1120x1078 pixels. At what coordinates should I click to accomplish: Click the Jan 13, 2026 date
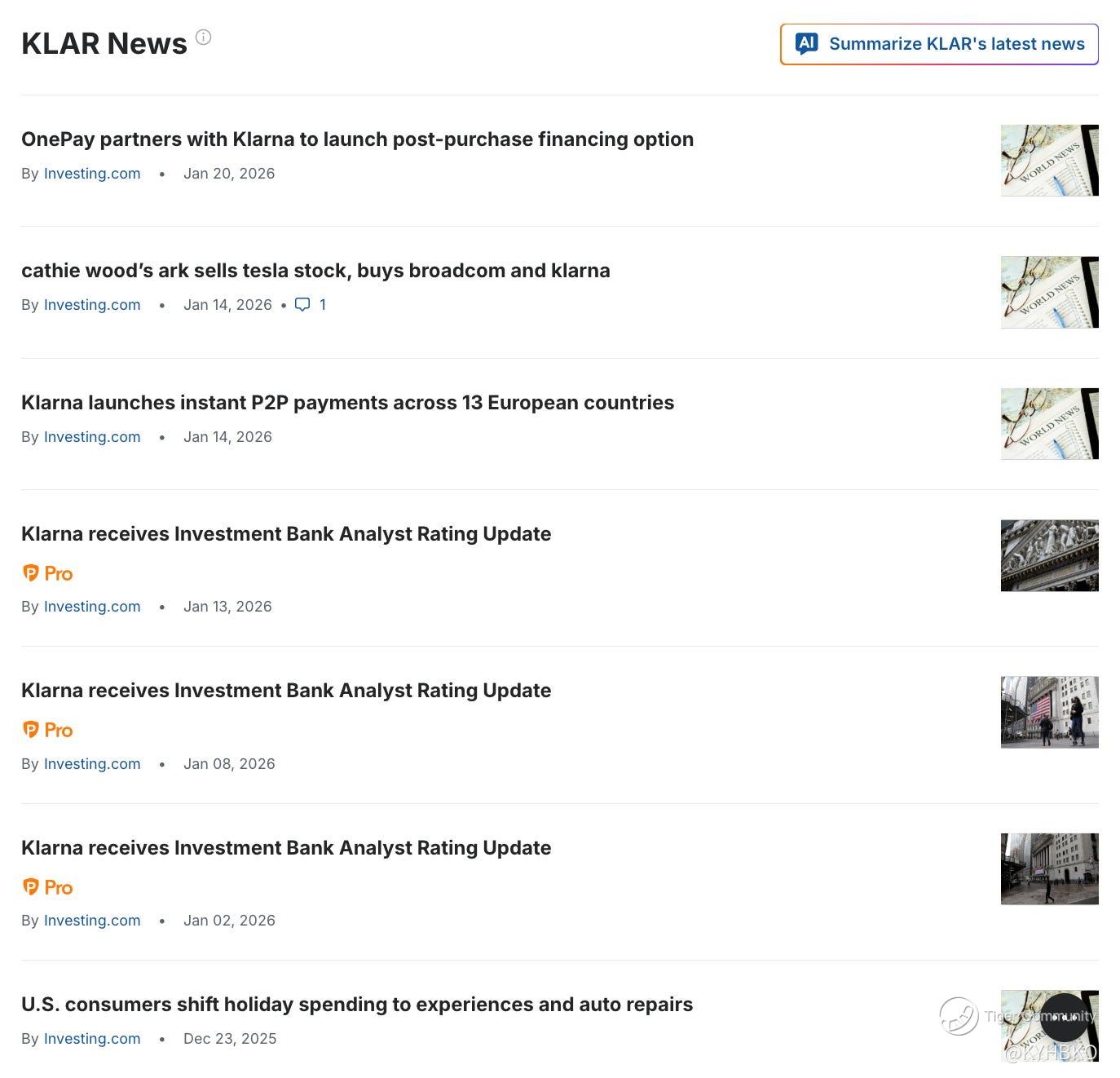[x=227, y=607]
